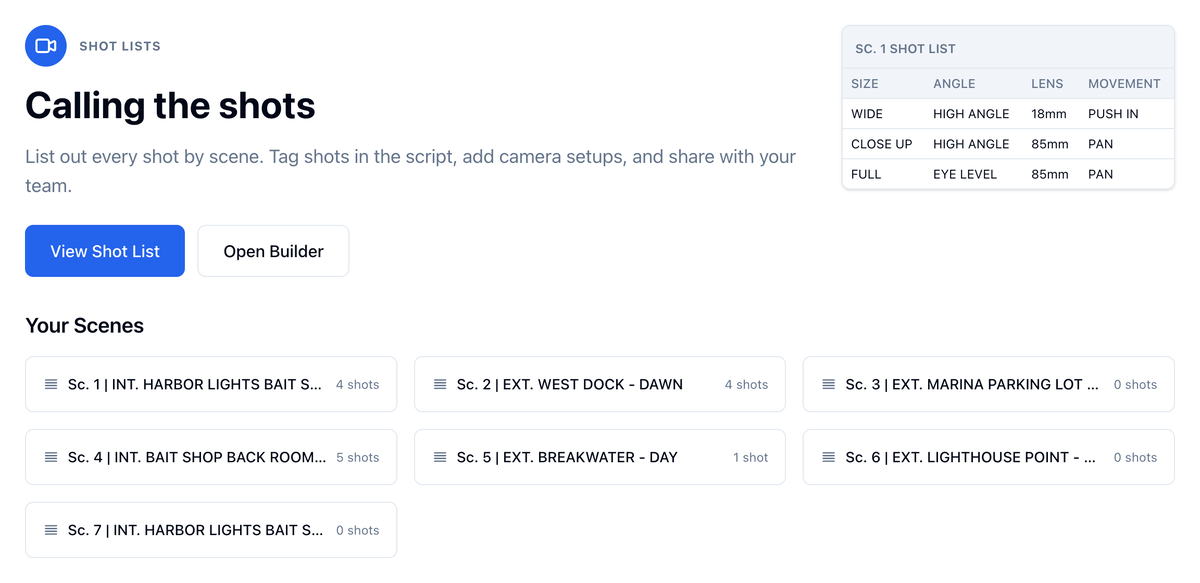Click the PUSH IN movement cell
The image size is (1200, 583).
1113,114
